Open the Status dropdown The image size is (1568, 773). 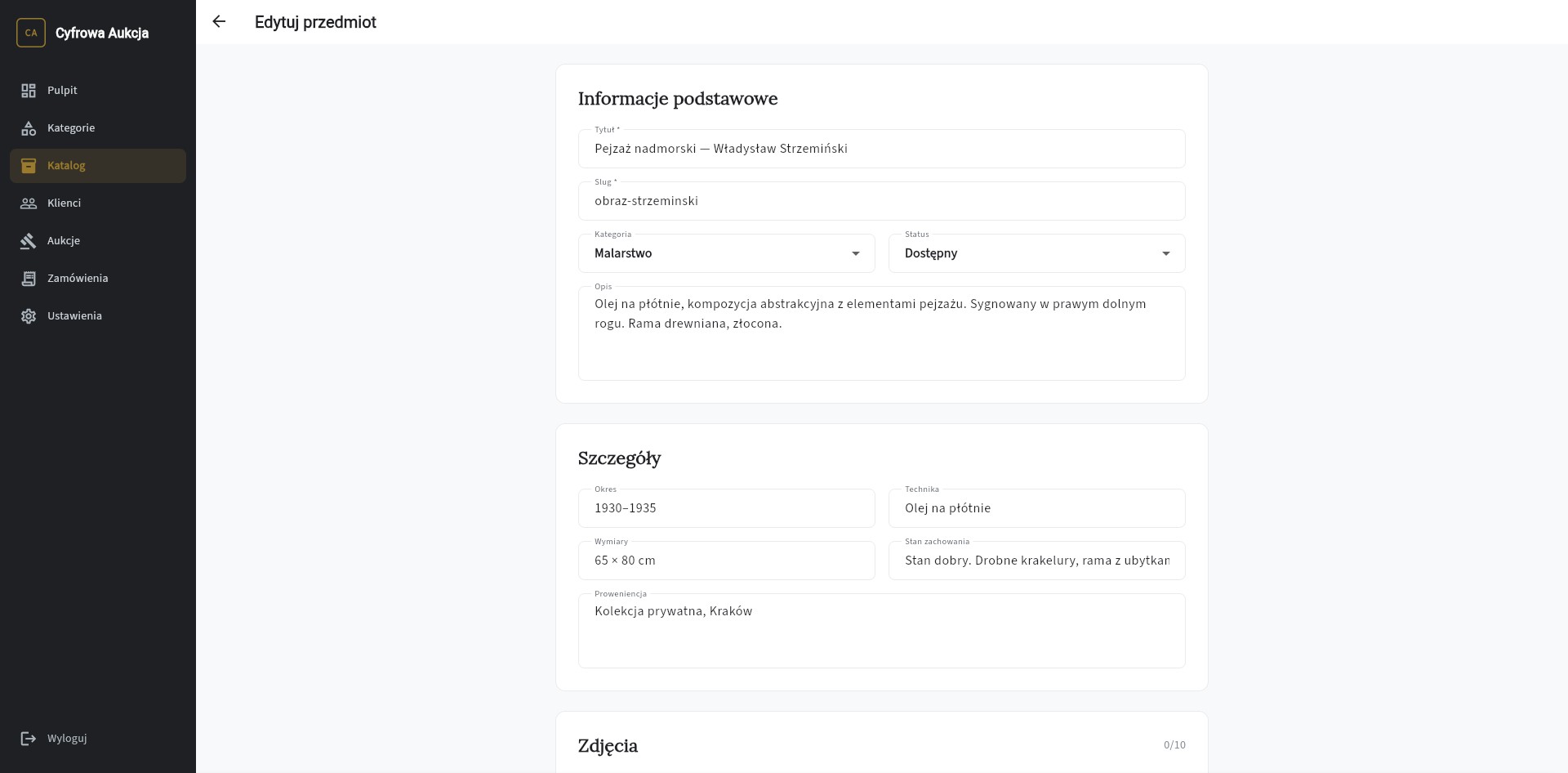[x=1036, y=253]
